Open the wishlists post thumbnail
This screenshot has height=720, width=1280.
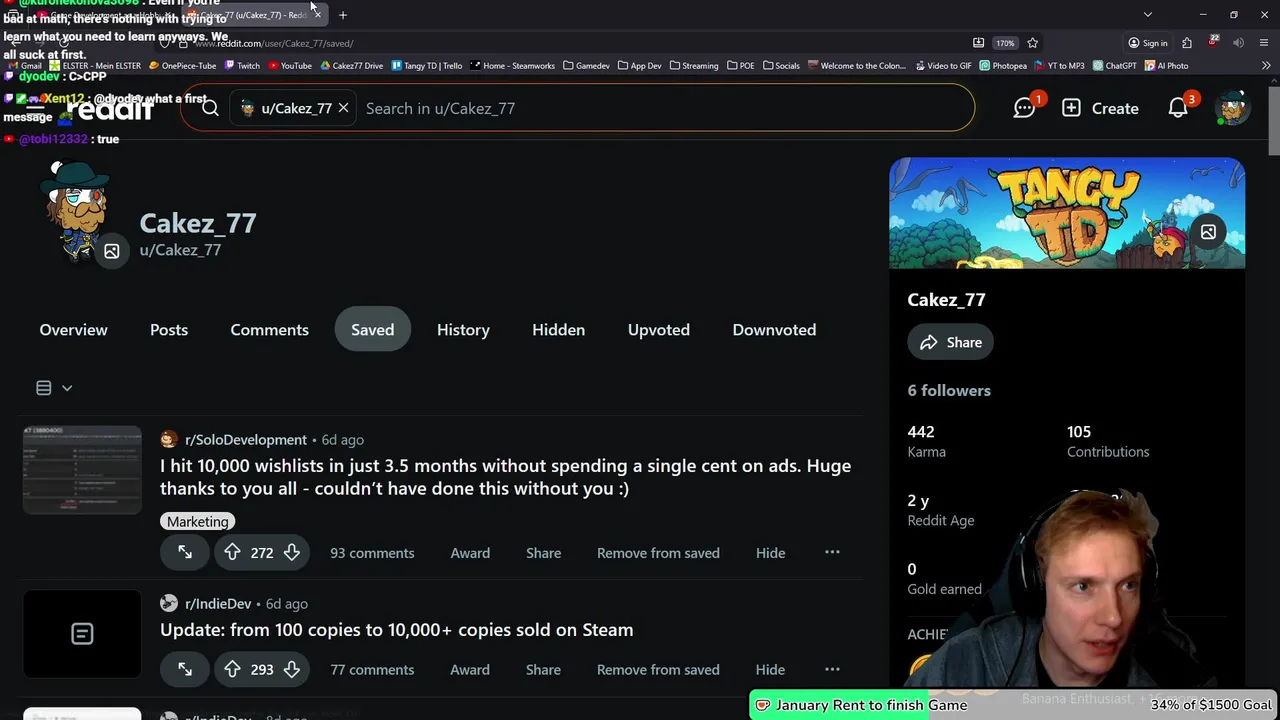pos(82,470)
